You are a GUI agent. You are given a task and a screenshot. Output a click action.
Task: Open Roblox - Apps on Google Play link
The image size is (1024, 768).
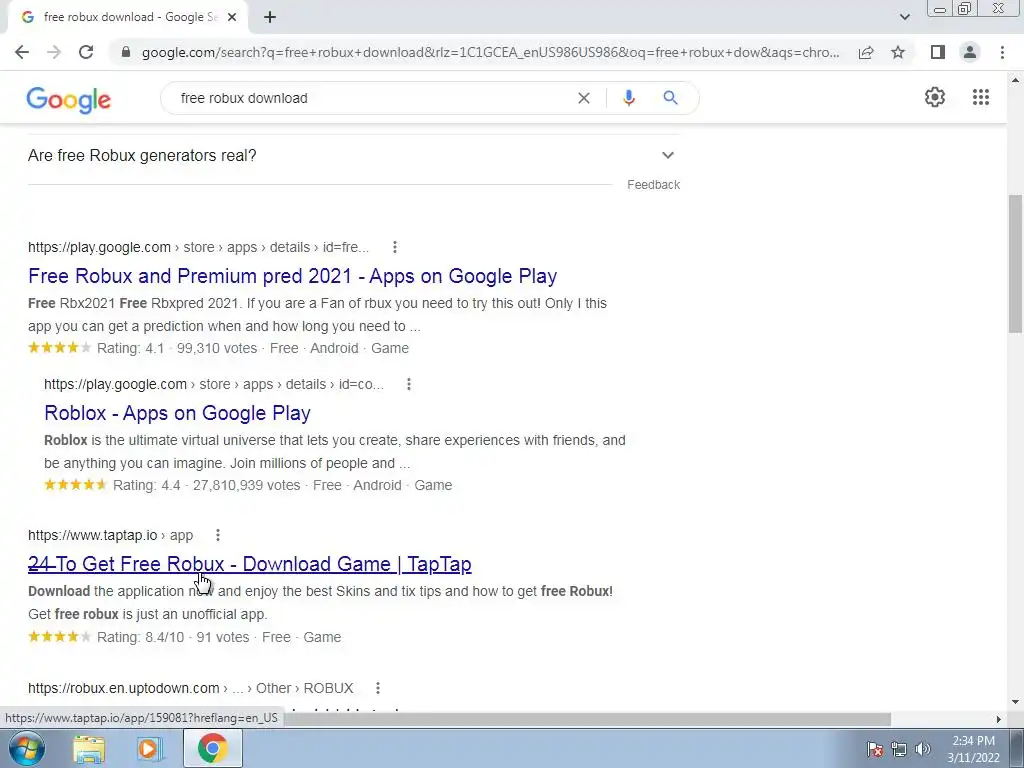click(177, 413)
